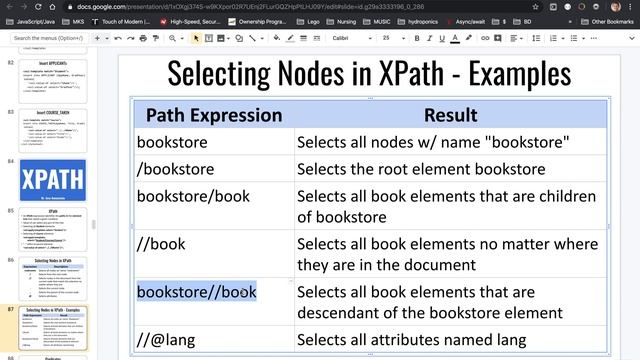The image size is (640, 360).
Task: Insert a link with the chain icon
Action: pos(485,38)
